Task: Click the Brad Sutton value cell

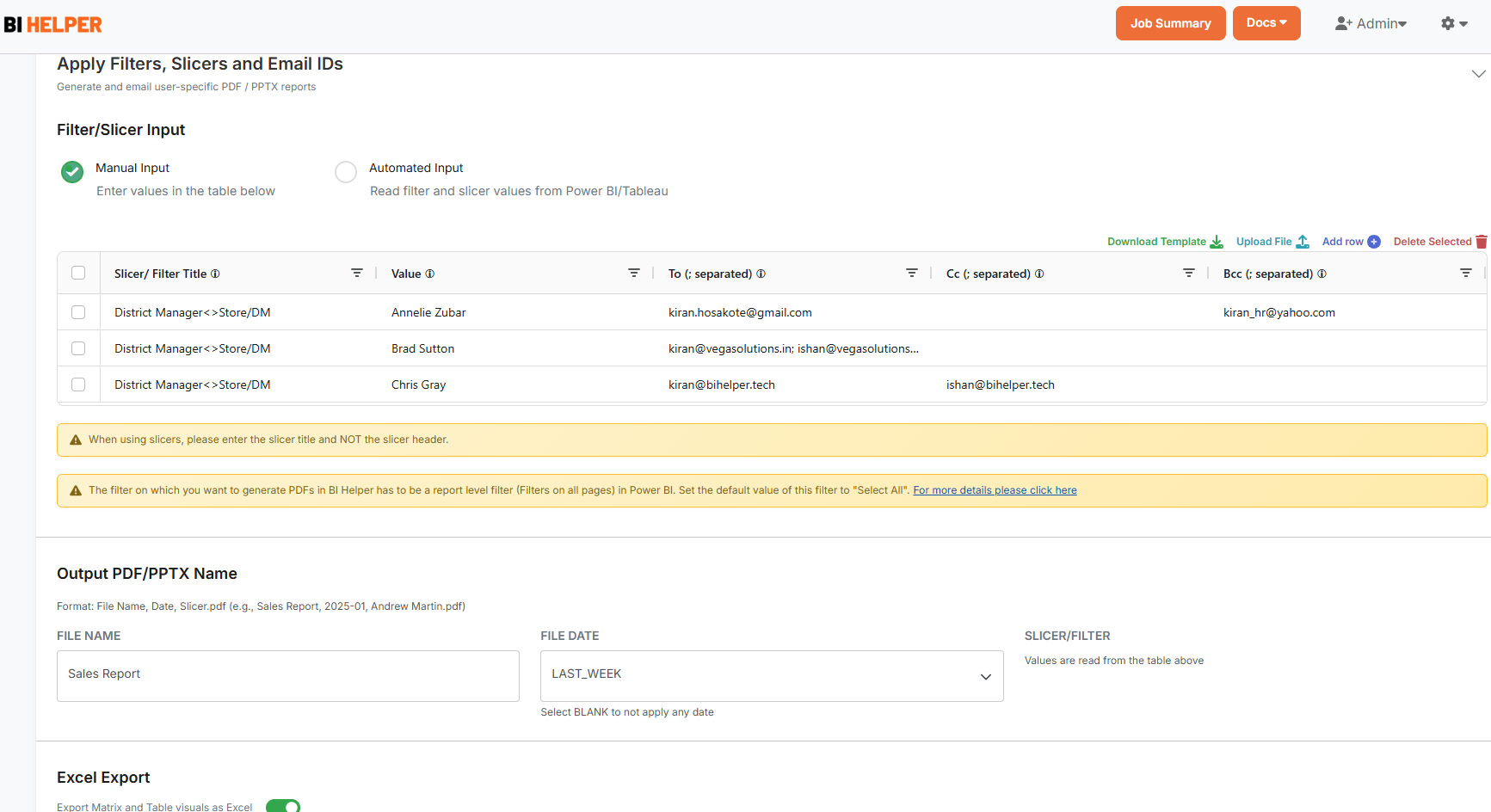Action: (516, 348)
